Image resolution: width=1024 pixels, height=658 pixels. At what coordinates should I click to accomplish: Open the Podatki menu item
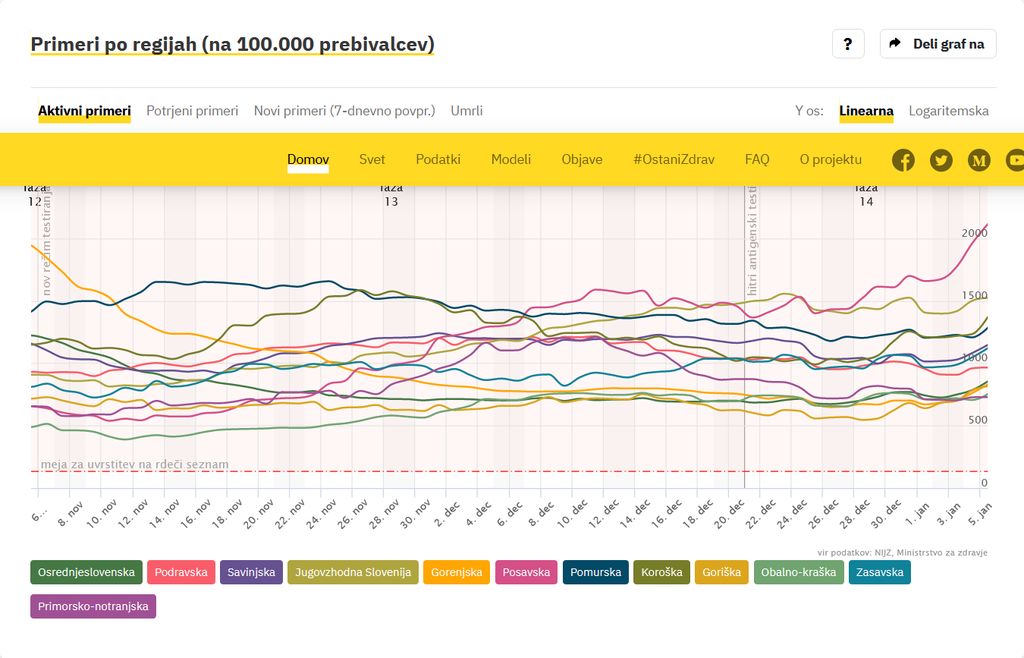click(x=438, y=160)
